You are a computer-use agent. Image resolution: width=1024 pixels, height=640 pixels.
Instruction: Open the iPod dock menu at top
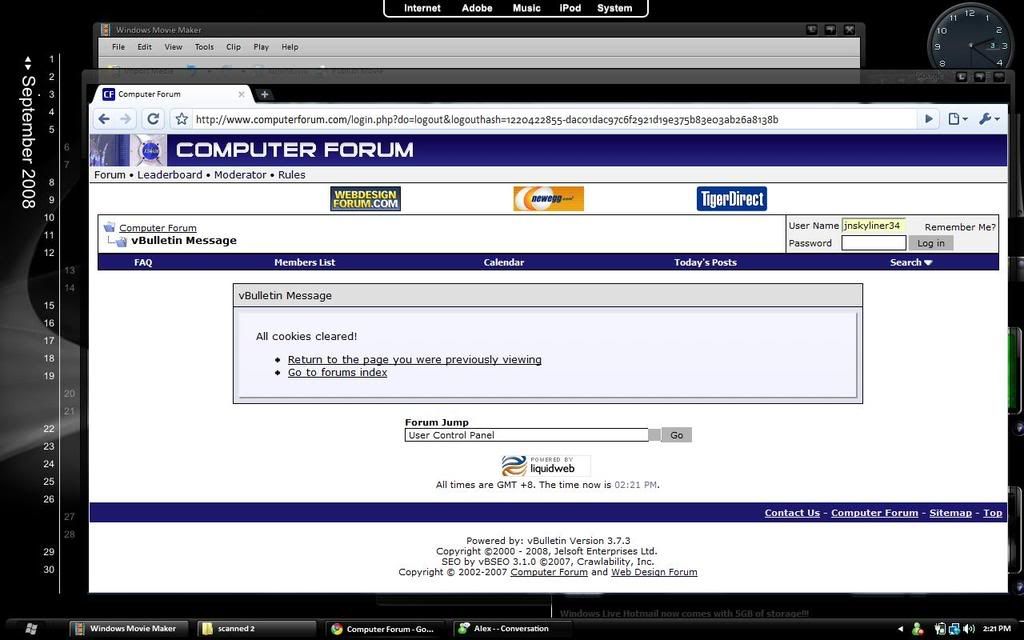570,8
